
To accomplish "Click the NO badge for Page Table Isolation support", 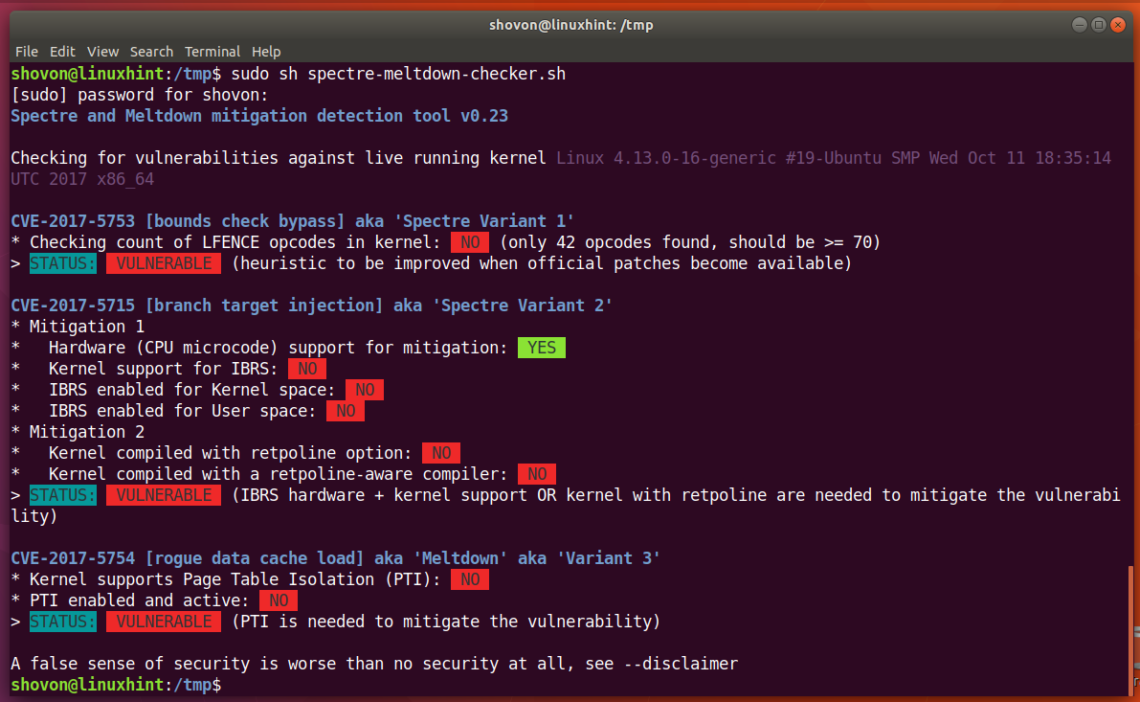I will tap(470, 579).
